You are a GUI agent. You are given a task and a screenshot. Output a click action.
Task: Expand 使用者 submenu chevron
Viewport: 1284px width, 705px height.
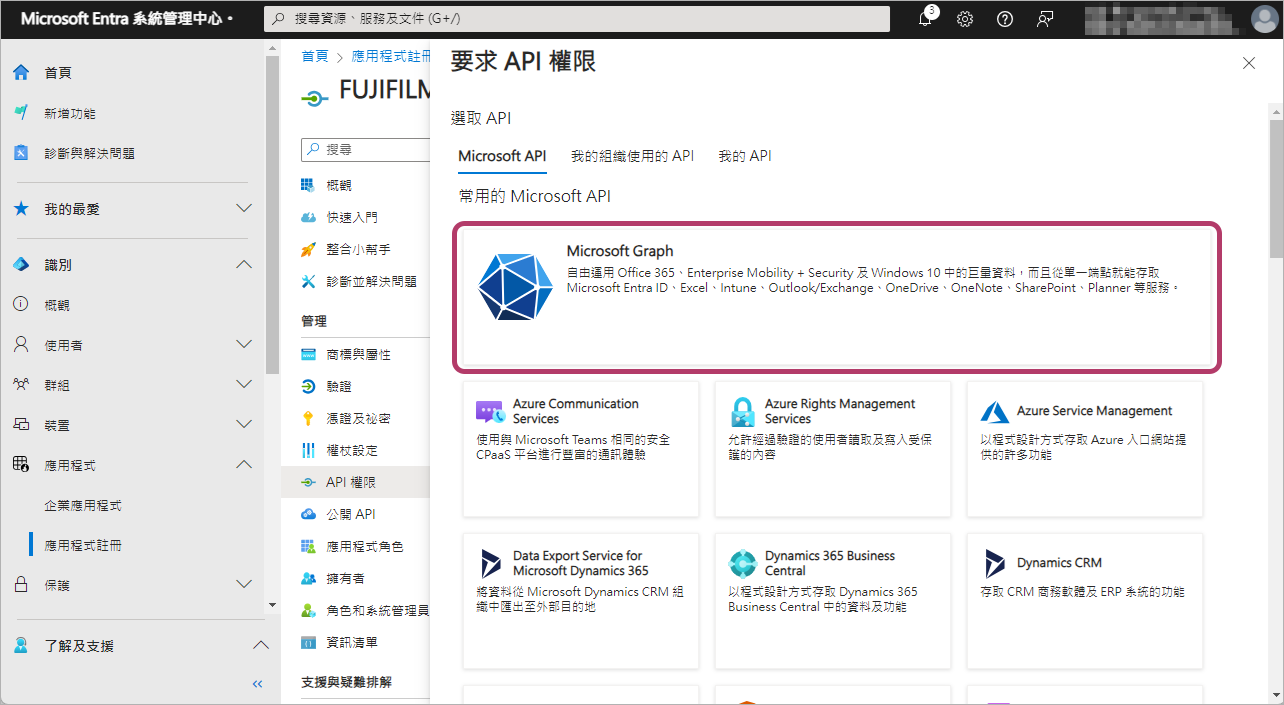click(244, 345)
